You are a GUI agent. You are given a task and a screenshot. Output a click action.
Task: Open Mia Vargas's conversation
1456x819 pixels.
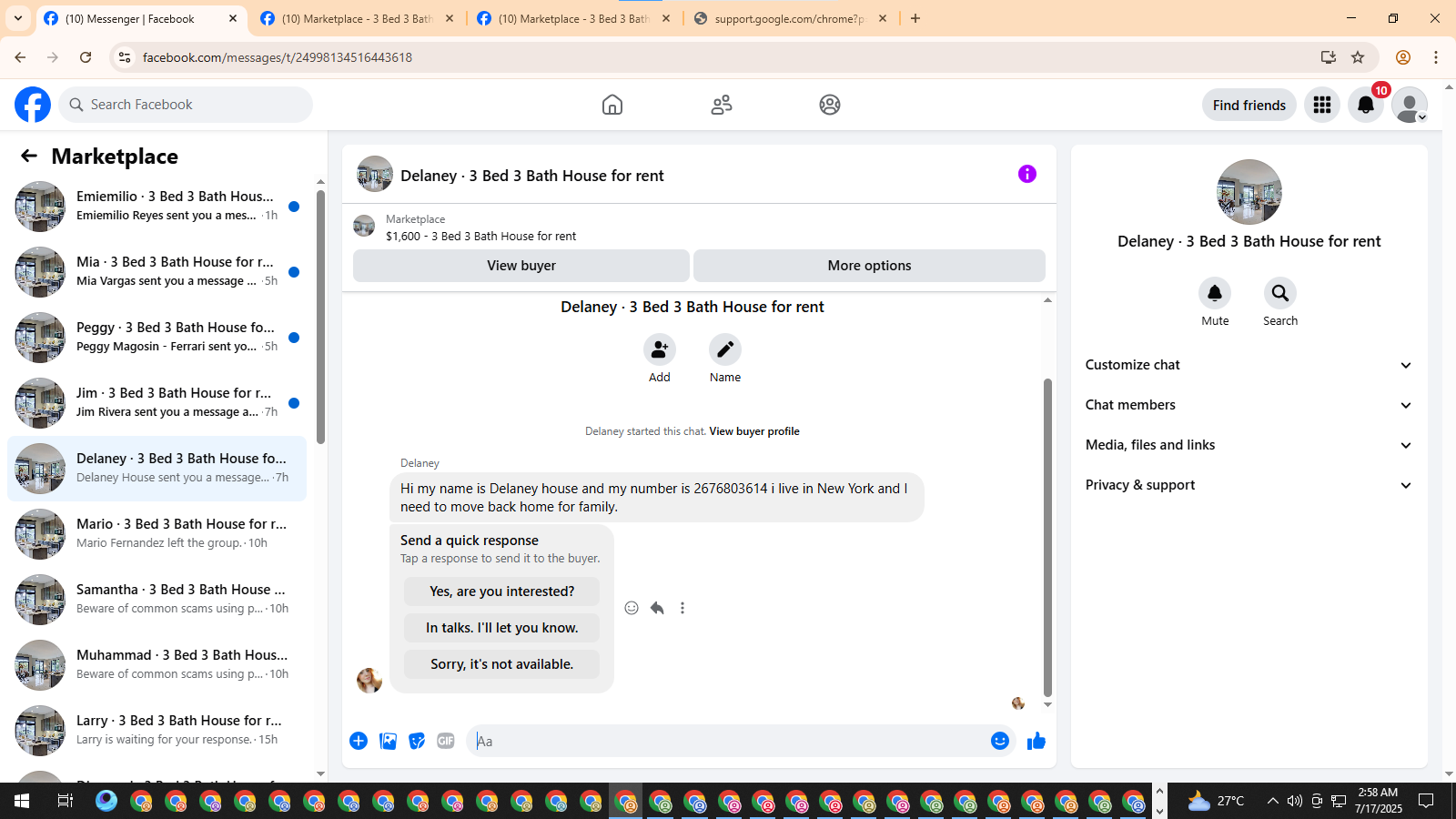(157, 272)
